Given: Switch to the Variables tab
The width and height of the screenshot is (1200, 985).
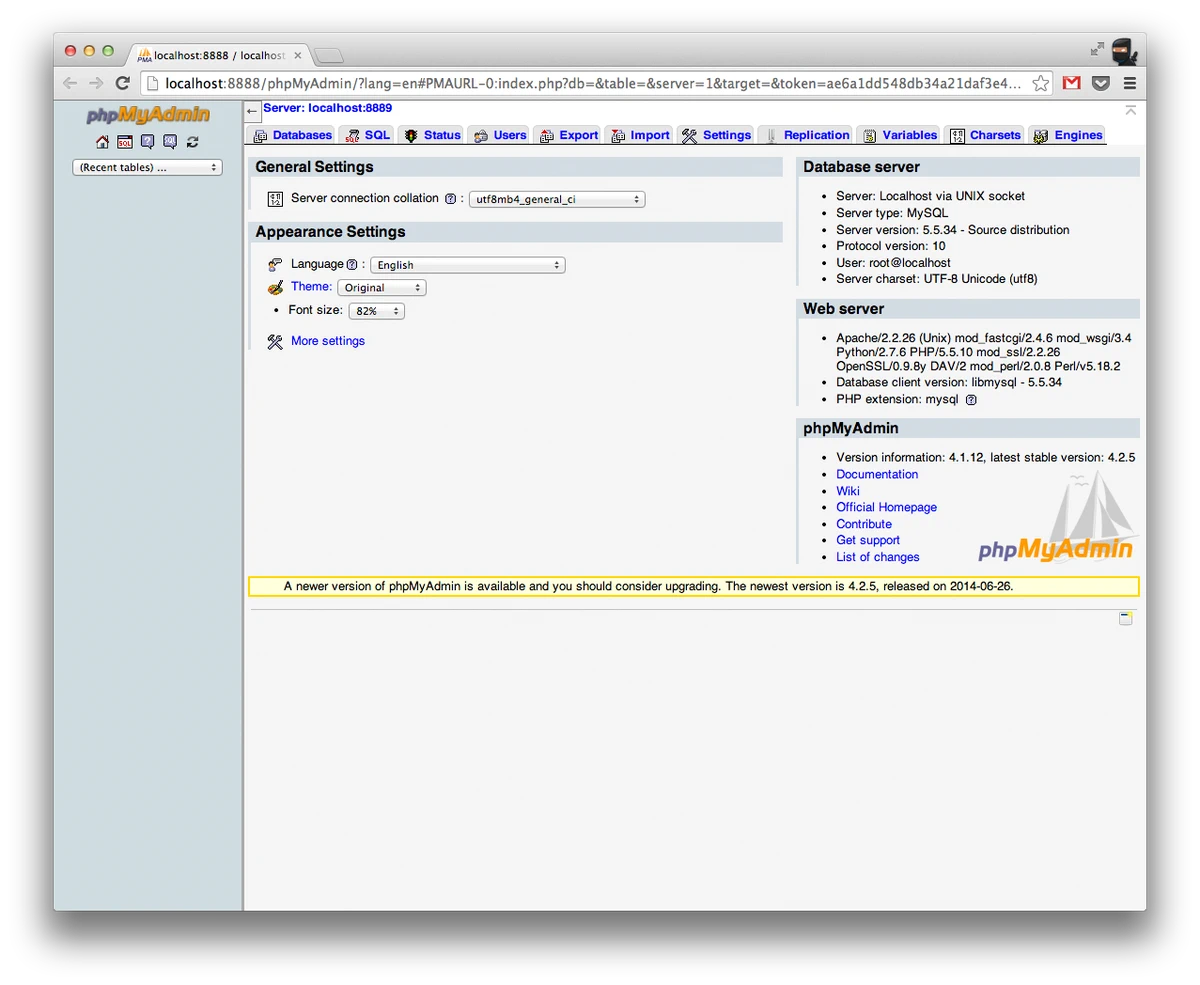Looking at the screenshot, I should (x=899, y=135).
